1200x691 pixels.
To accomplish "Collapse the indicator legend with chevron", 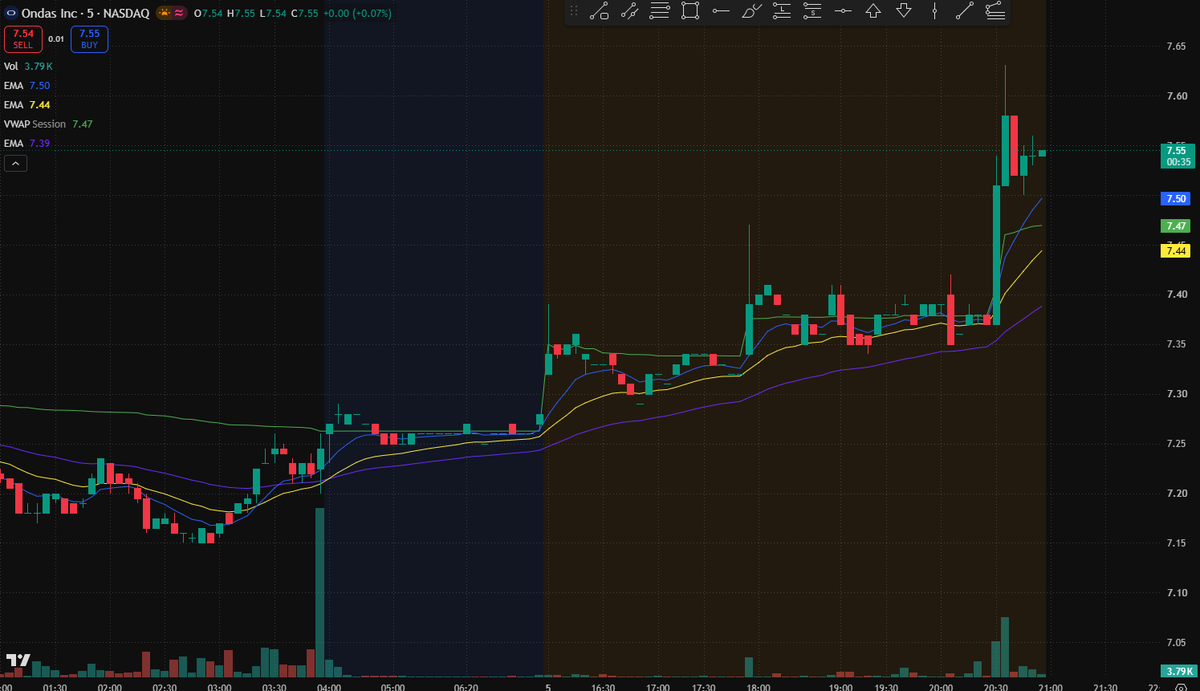I will [15, 163].
